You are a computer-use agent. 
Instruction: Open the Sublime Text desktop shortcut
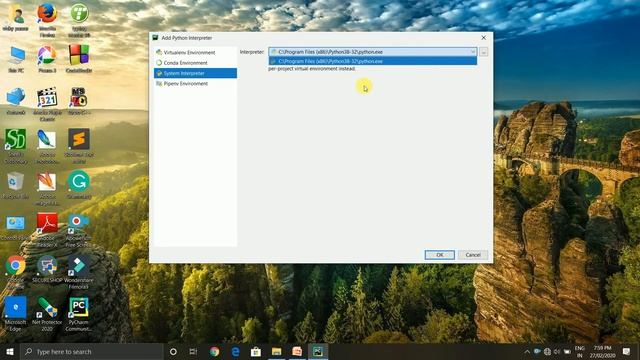tap(79, 146)
